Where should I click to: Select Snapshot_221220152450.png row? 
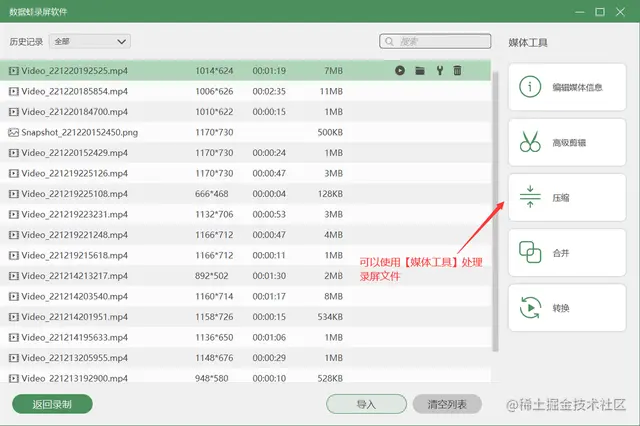pyautogui.click(x=245, y=132)
